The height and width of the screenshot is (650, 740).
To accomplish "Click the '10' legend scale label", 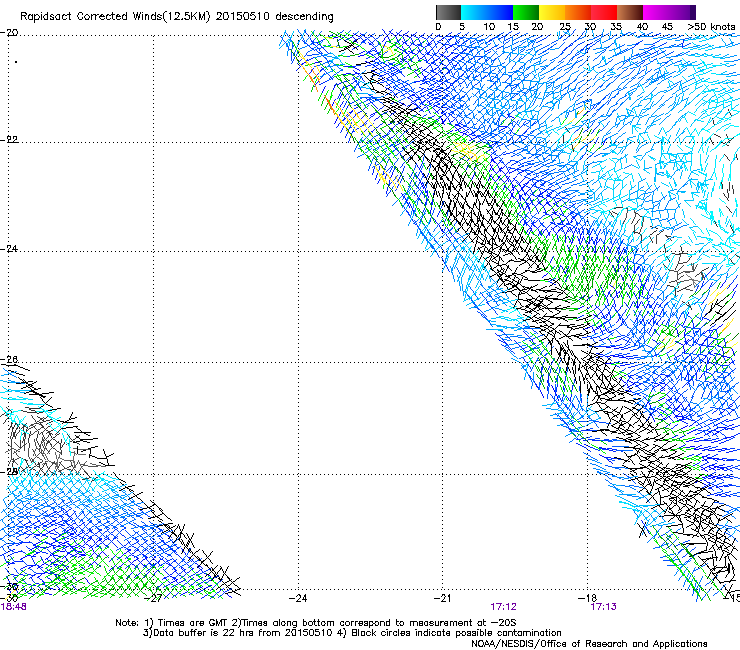I will (x=489, y=27).
